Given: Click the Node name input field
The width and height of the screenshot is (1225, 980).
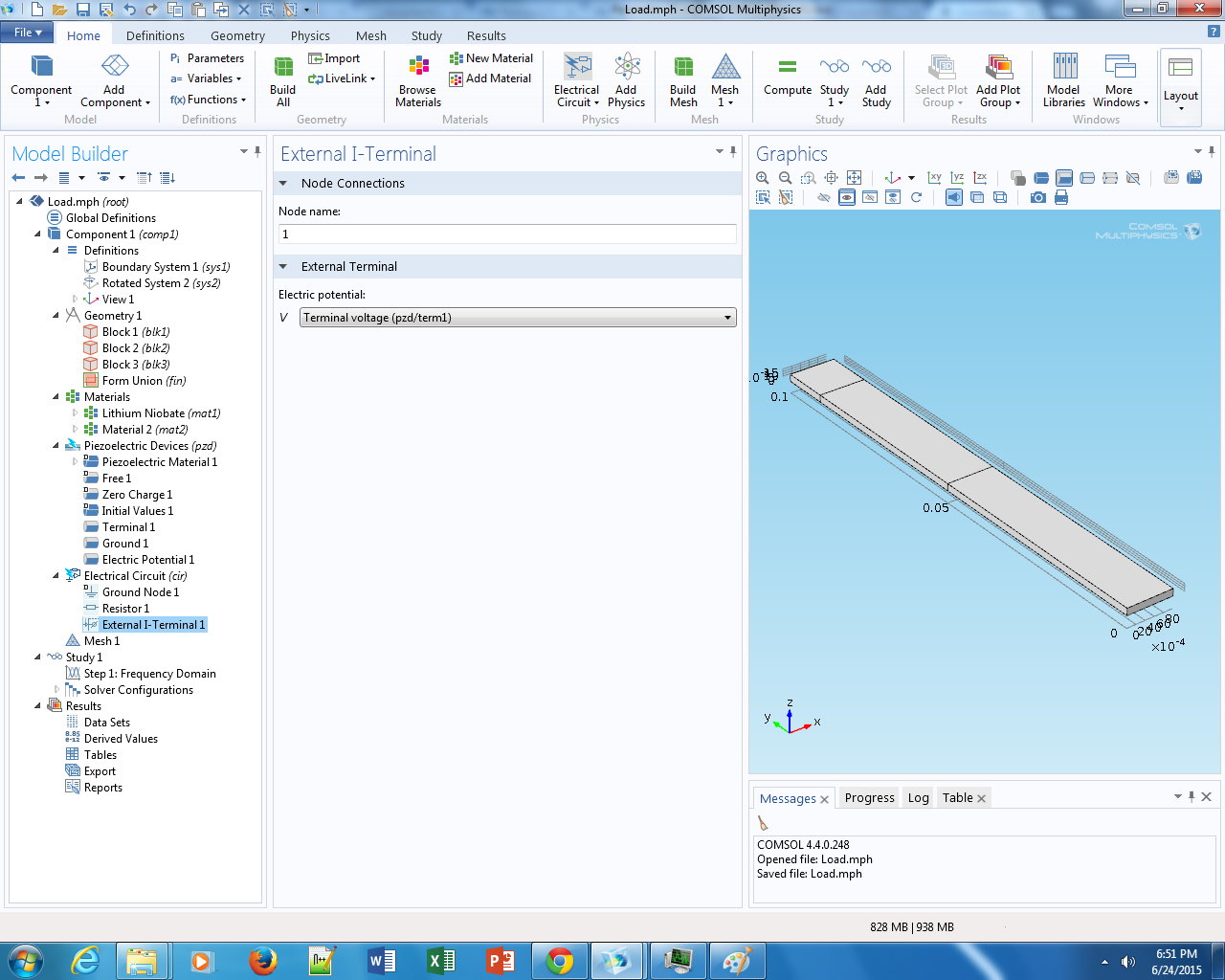Looking at the screenshot, I should point(507,234).
